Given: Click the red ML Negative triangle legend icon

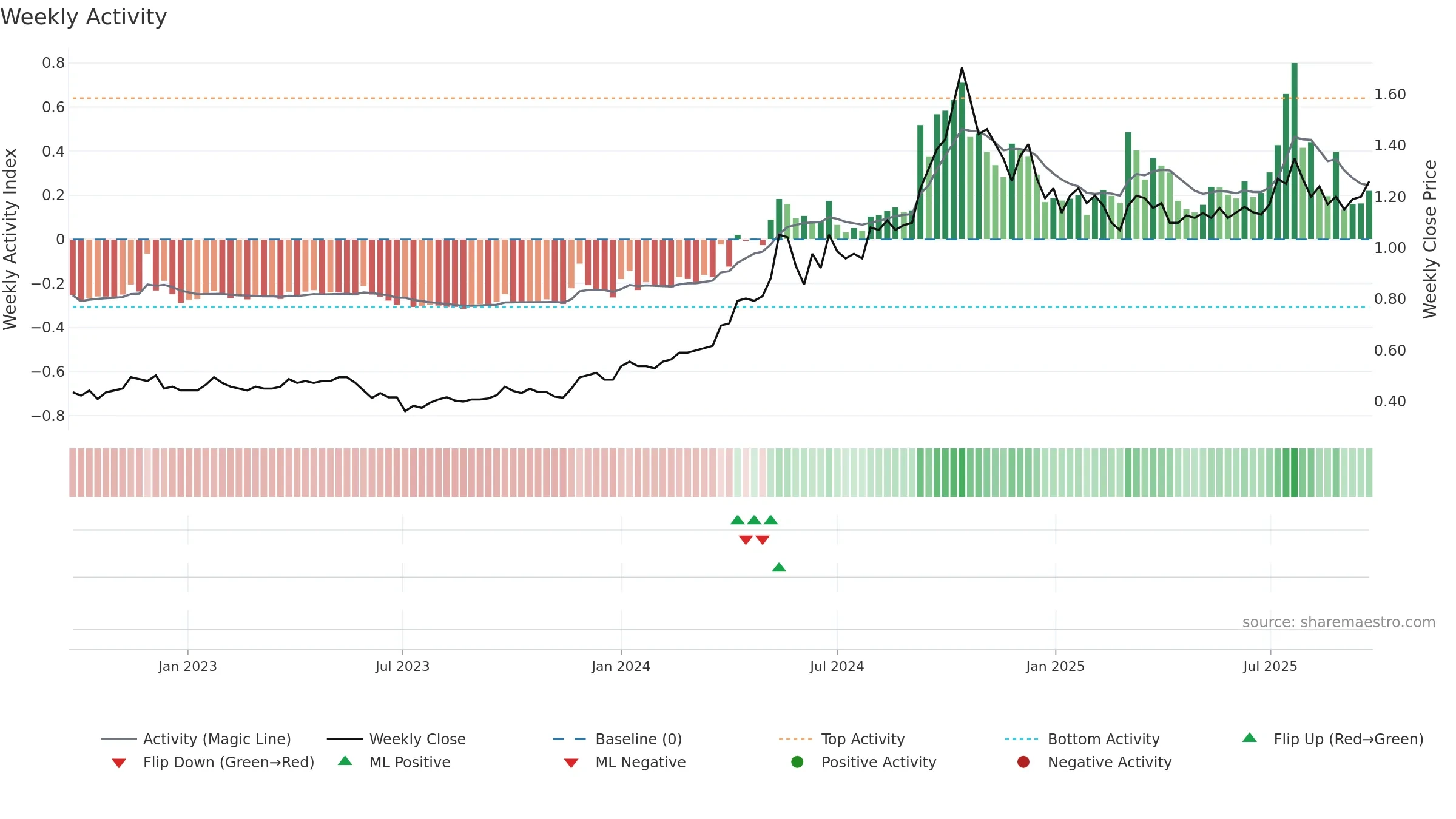Looking at the screenshot, I should (571, 763).
